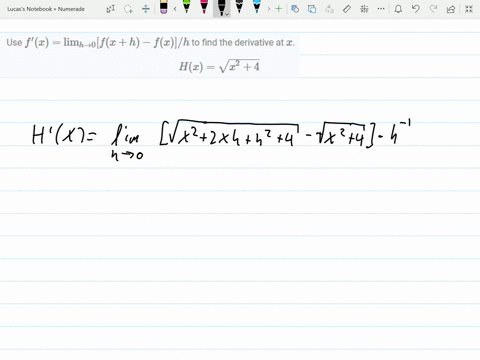This screenshot has width=480, height=360.
Task: Pick the dark pencil tool
Action: tap(239, 7)
